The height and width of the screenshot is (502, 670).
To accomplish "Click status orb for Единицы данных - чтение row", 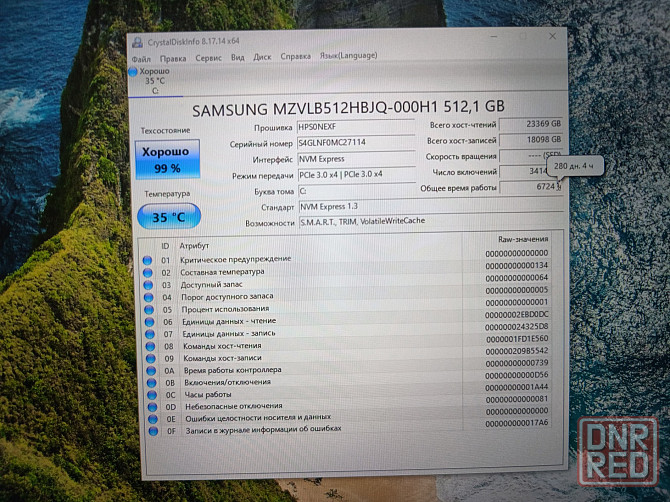I will coord(150,322).
